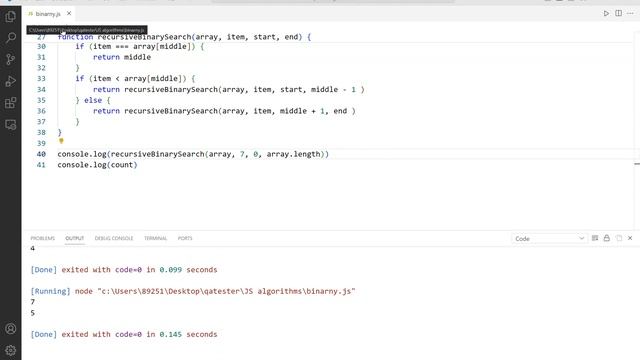
Task: Switch to the Problems panel tab
Action: [x=42, y=238]
